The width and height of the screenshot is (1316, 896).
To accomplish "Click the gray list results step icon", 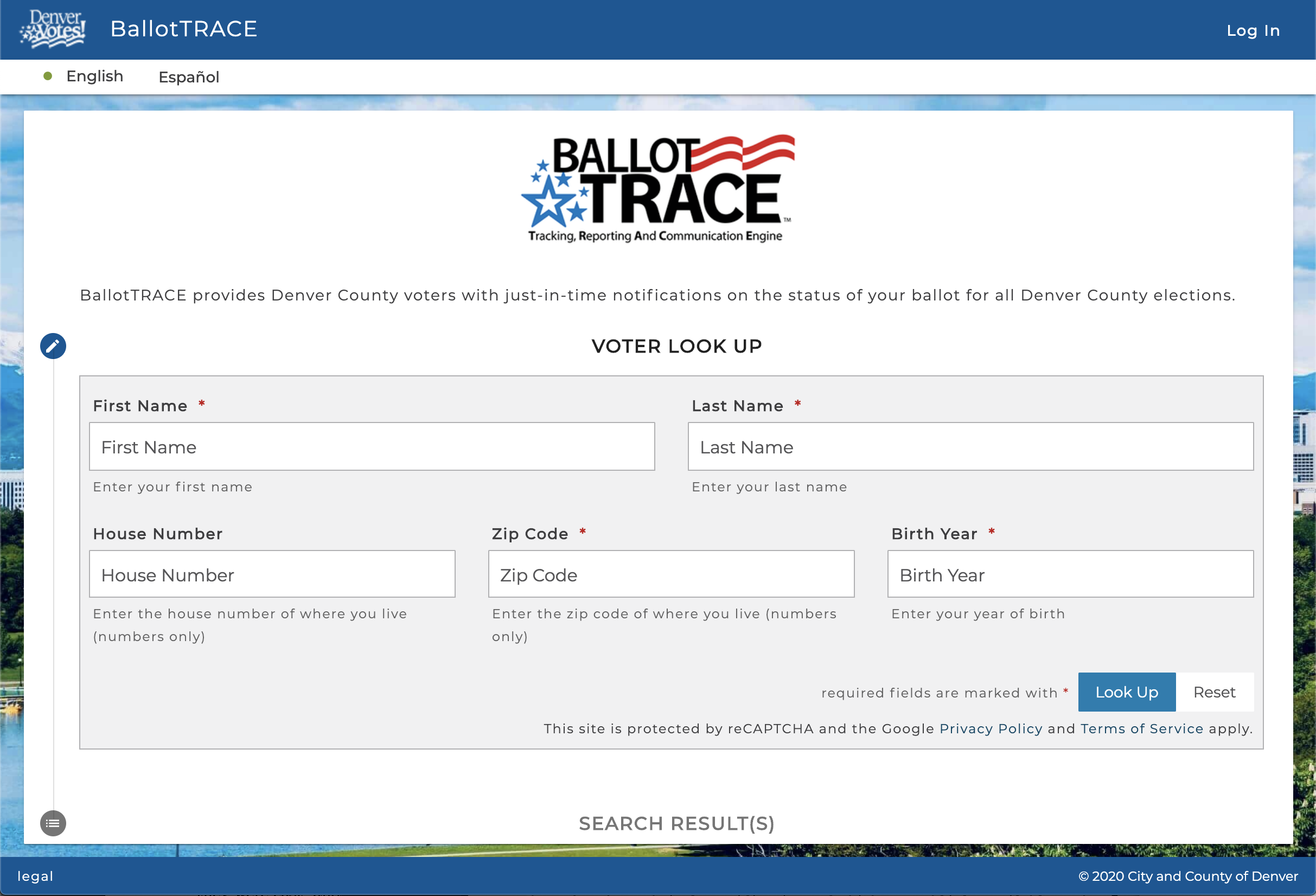I will click(53, 823).
